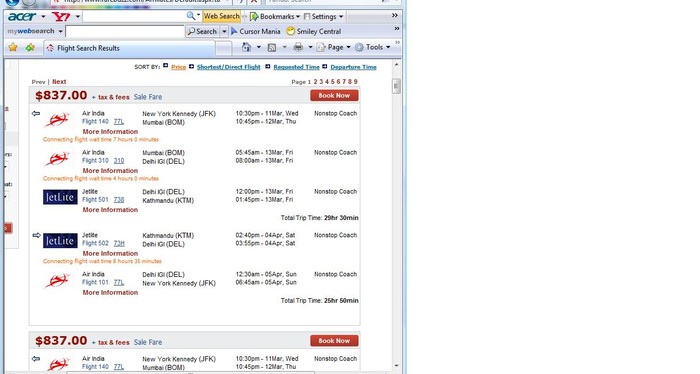Click the Yahoo Y! toolbar icon
700x374 pixels.
[x=61, y=17]
